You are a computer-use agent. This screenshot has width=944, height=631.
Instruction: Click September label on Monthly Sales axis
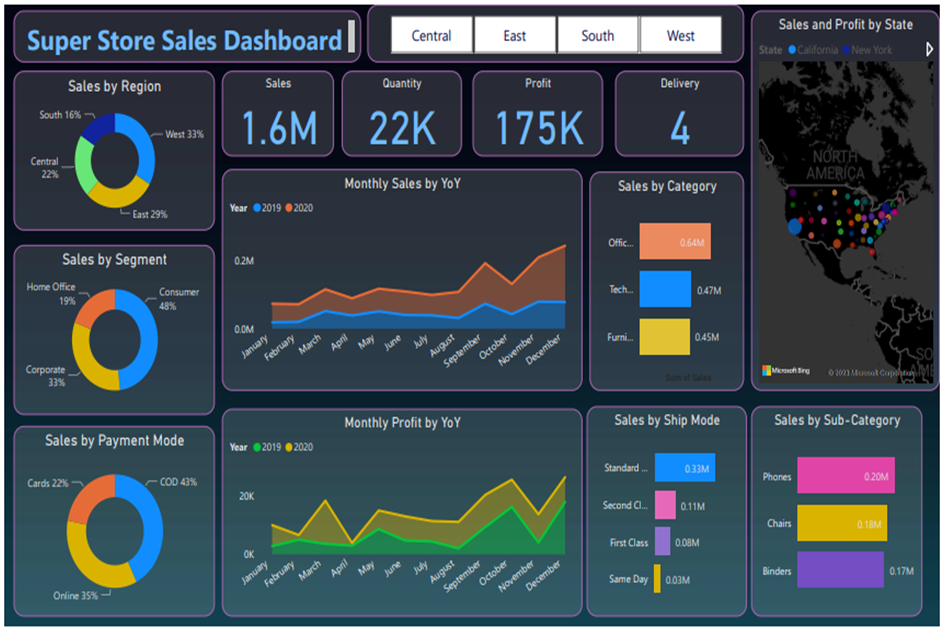(x=462, y=351)
